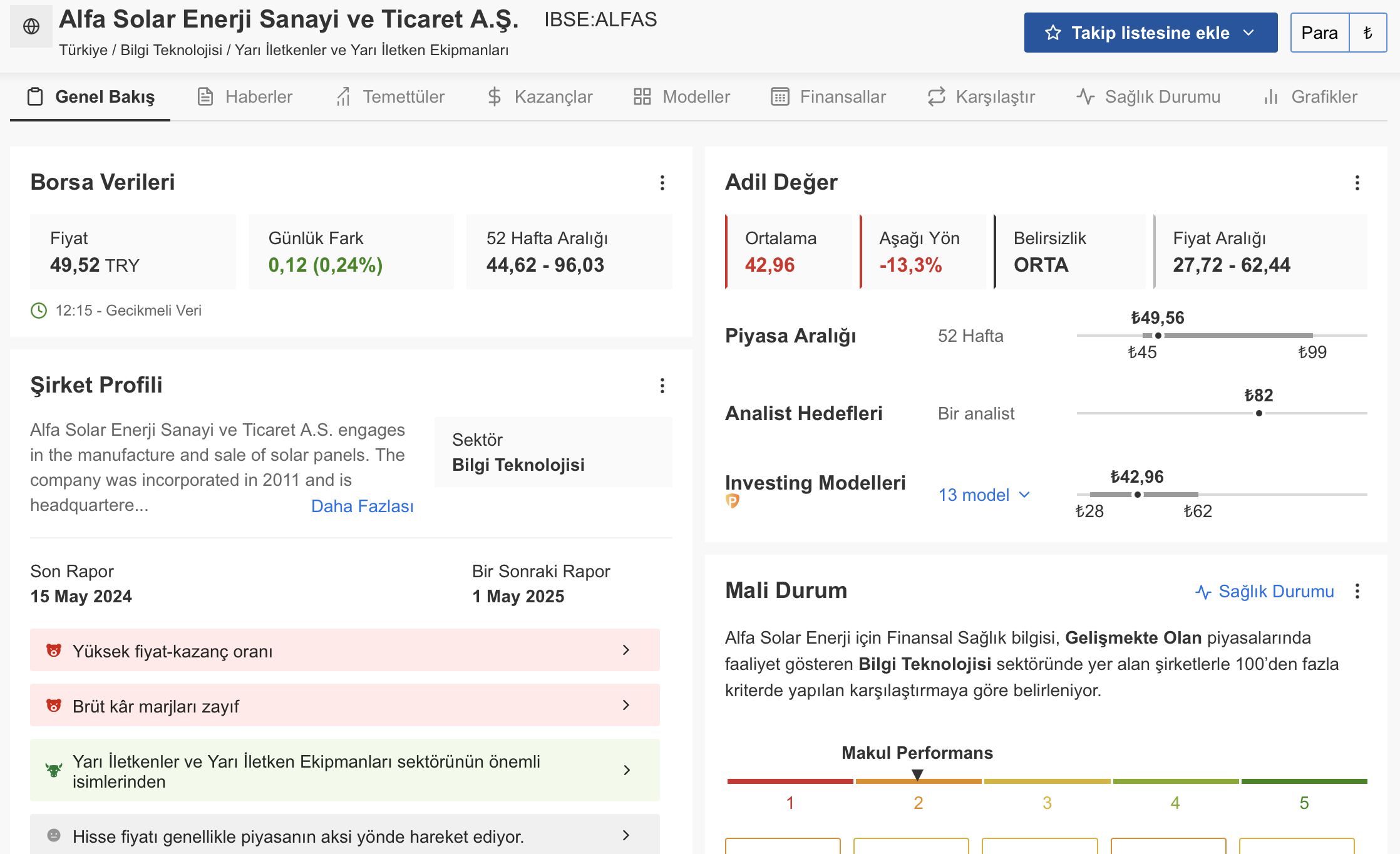Viewport: 1400px width, 854px height.
Task: Click the Son Rapor 15 May 2024 date
Action: 81,596
